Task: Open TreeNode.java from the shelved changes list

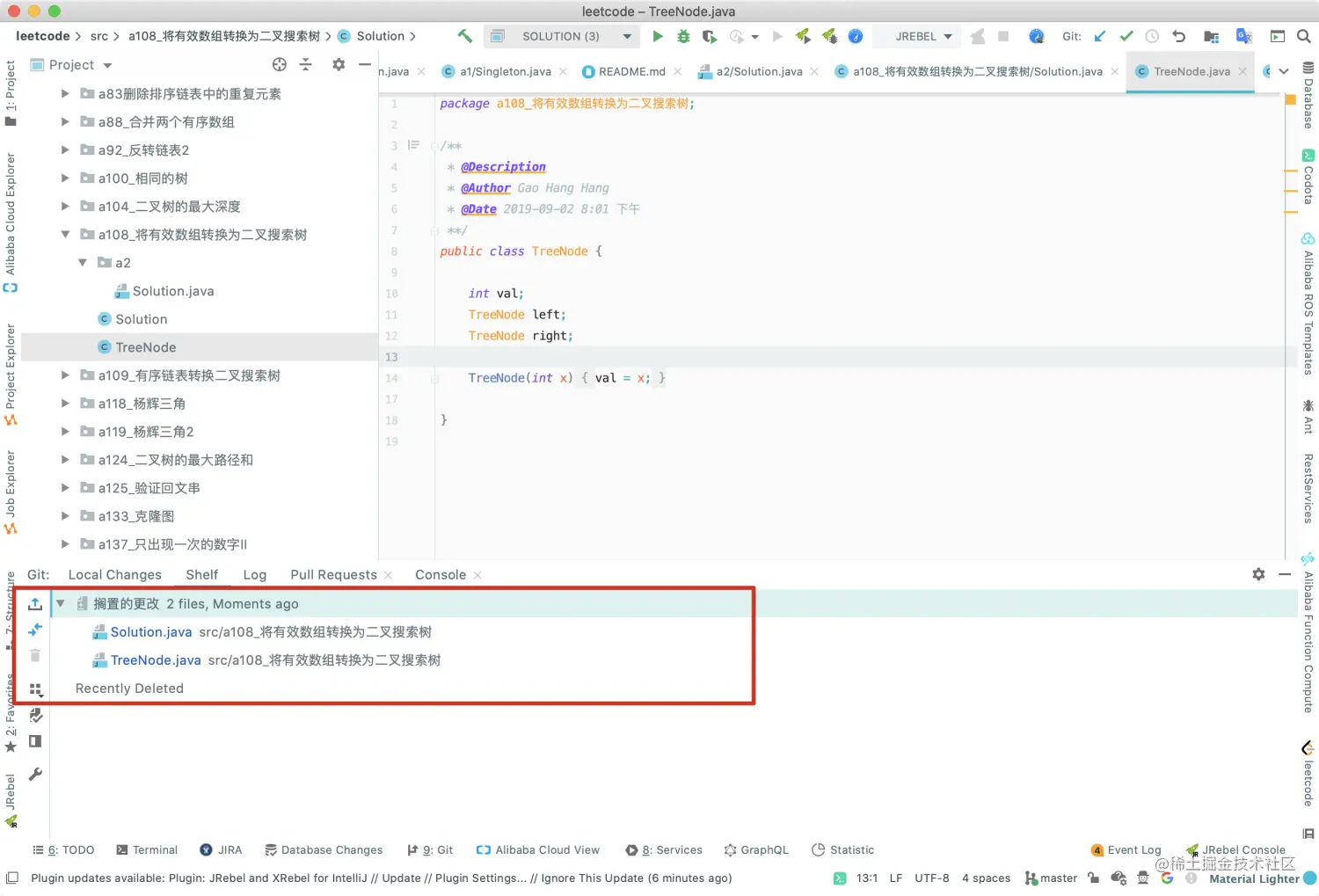Action: (x=155, y=659)
